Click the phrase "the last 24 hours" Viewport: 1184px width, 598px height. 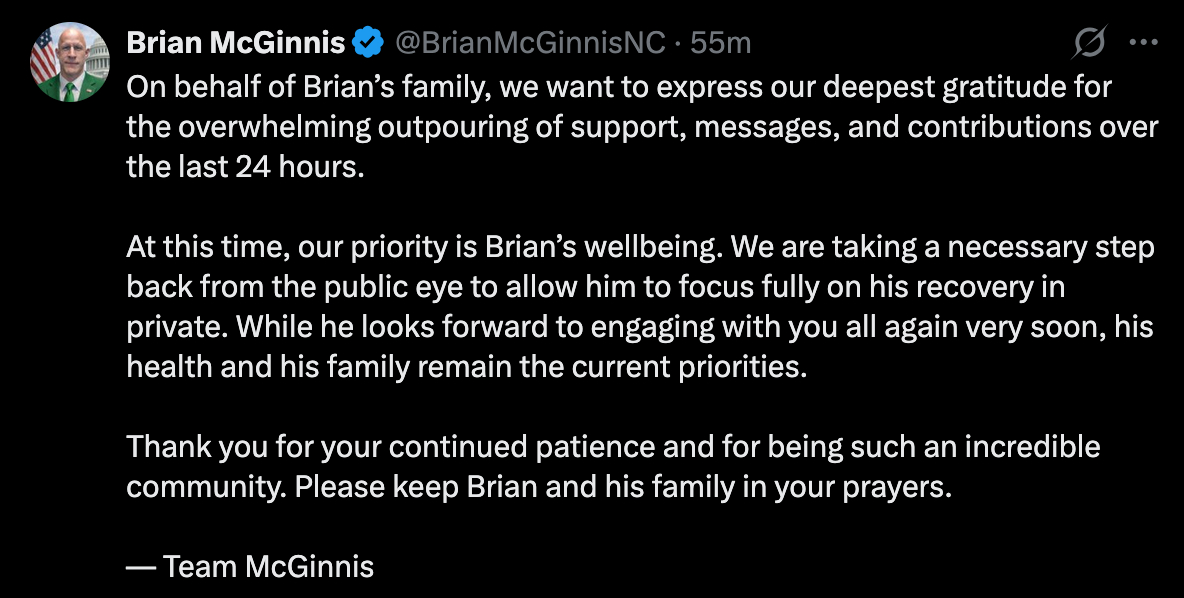pyautogui.click(x=240, y=167)
